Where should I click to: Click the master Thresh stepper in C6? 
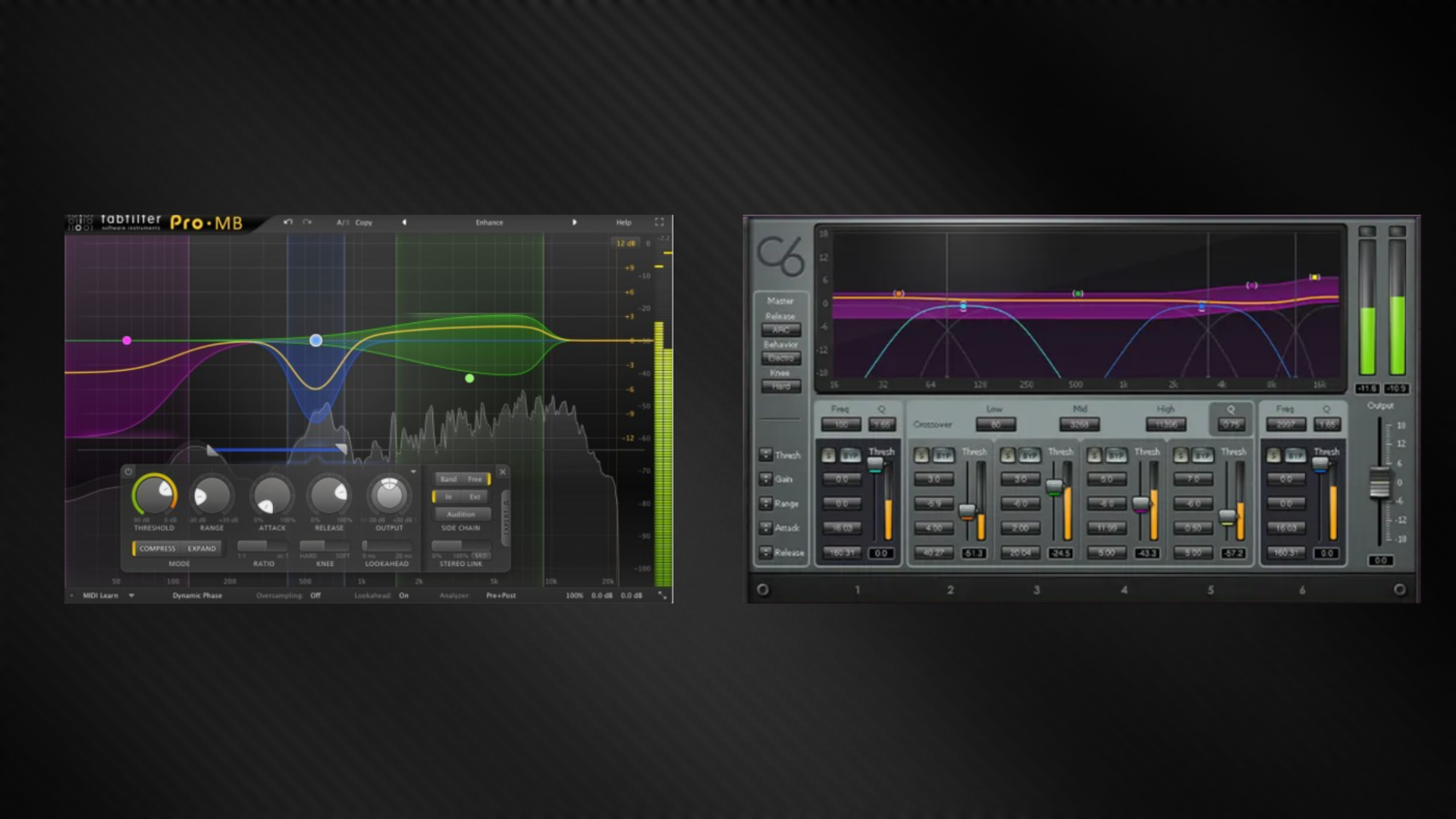[766, 454]
